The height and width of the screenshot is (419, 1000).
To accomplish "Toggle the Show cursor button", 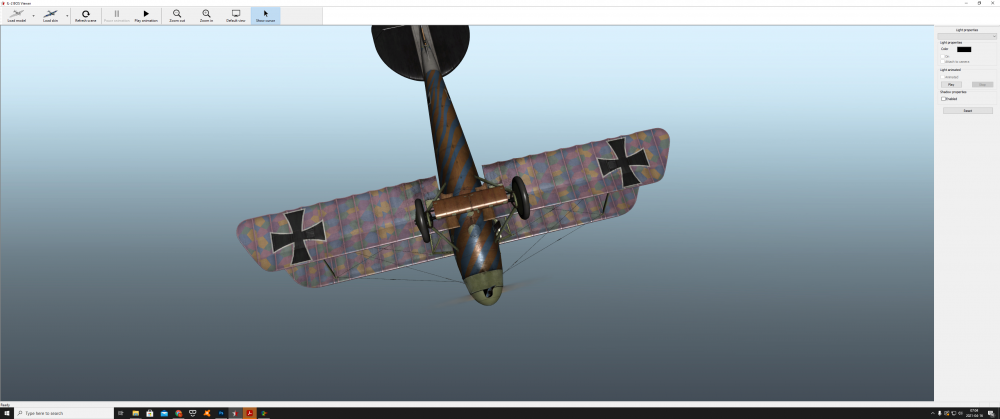I will point(265,16).
